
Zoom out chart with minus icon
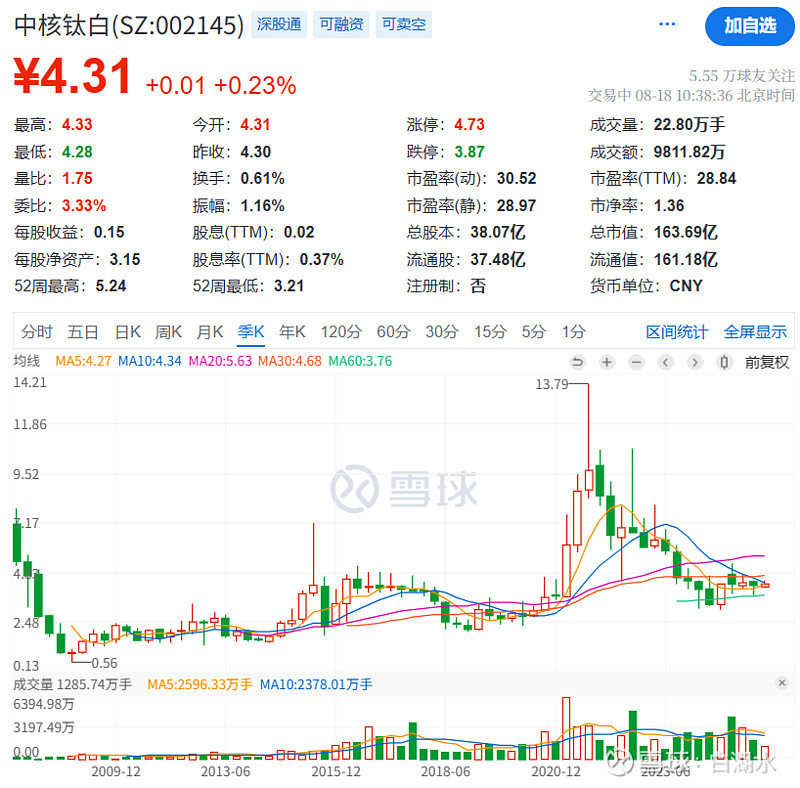(x=636, y=362)
